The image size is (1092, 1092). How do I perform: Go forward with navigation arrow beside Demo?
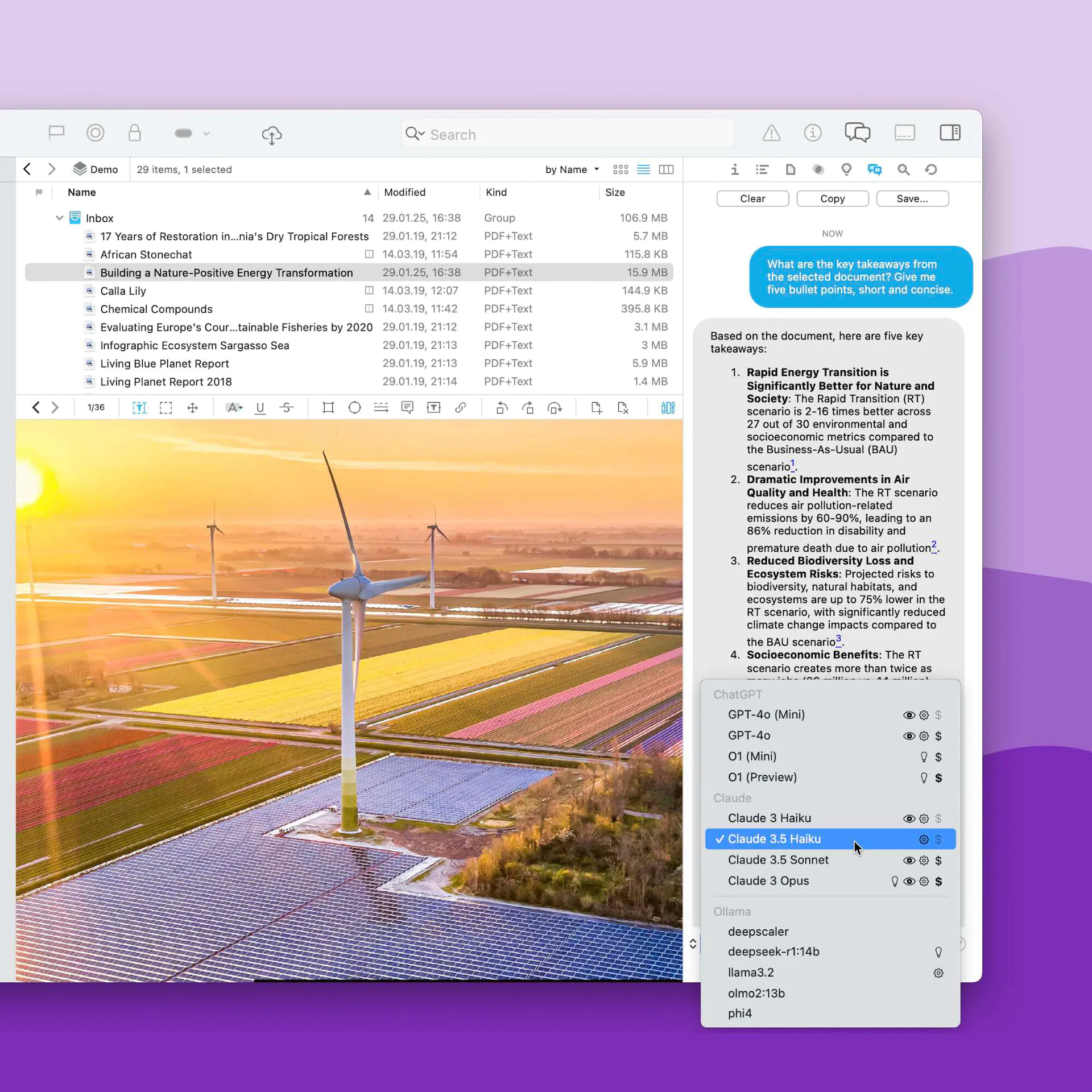point(52,169)
